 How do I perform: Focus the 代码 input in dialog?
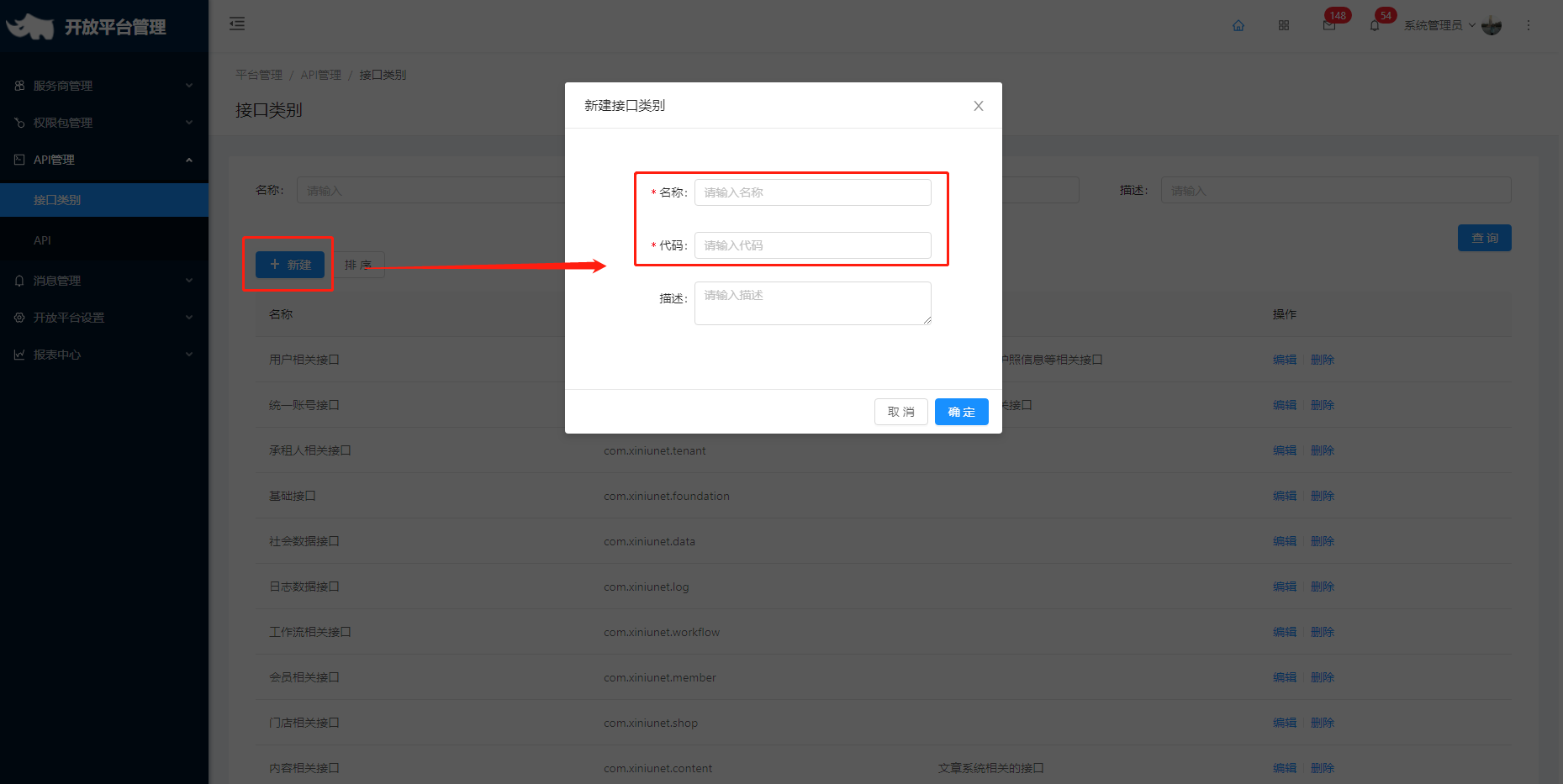(x=812, y=245)
